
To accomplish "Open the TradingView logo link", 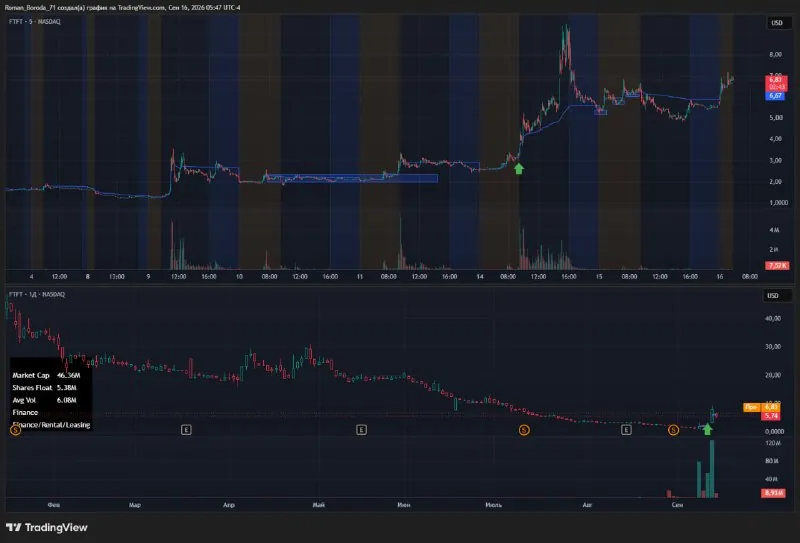I will coord(47,527).
